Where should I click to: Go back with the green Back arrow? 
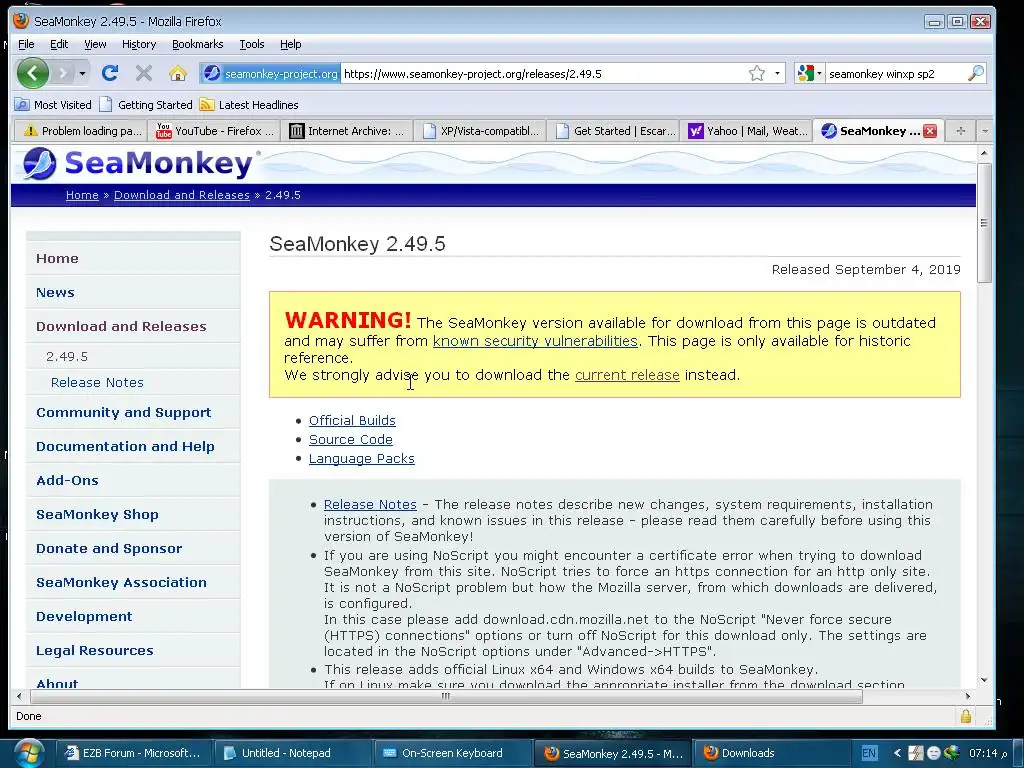point(33,73)
